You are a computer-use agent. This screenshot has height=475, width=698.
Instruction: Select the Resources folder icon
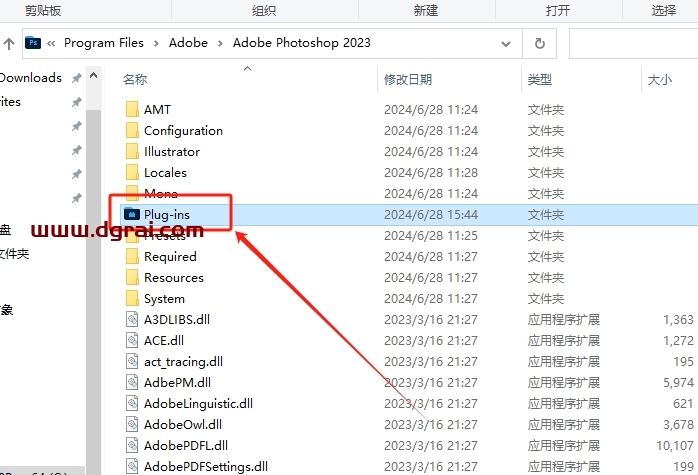tap(132, 277)
